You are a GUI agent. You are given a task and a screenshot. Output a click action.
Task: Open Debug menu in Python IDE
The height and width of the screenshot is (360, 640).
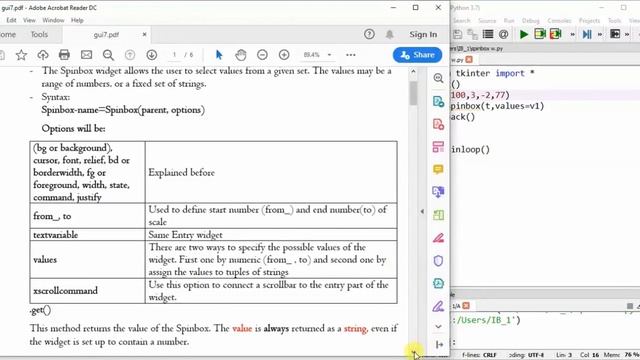point(531,20)
